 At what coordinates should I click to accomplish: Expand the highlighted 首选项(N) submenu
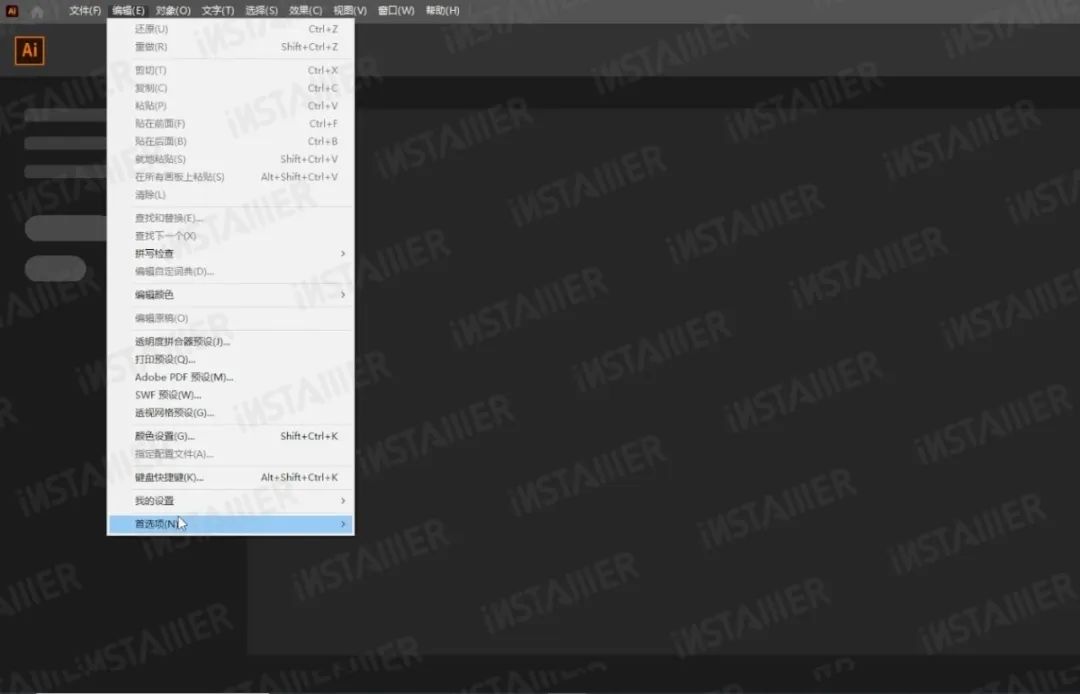tap(231, 524)
